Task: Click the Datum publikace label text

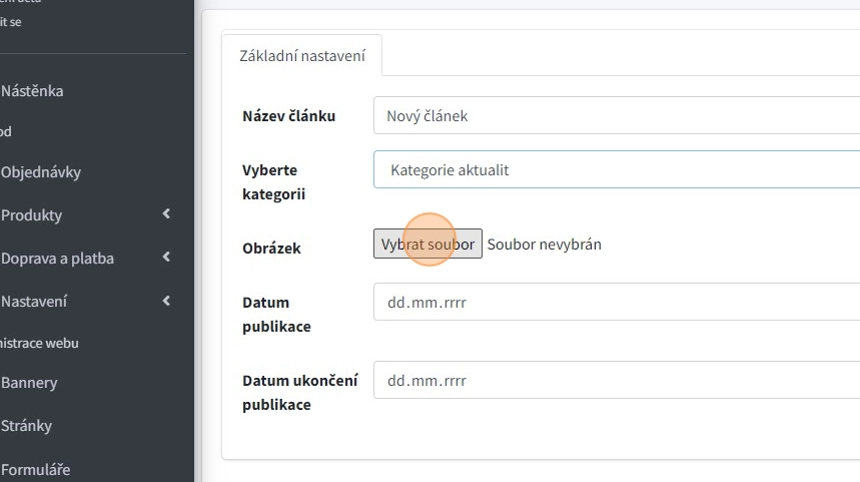Action: tap(276, 314)
